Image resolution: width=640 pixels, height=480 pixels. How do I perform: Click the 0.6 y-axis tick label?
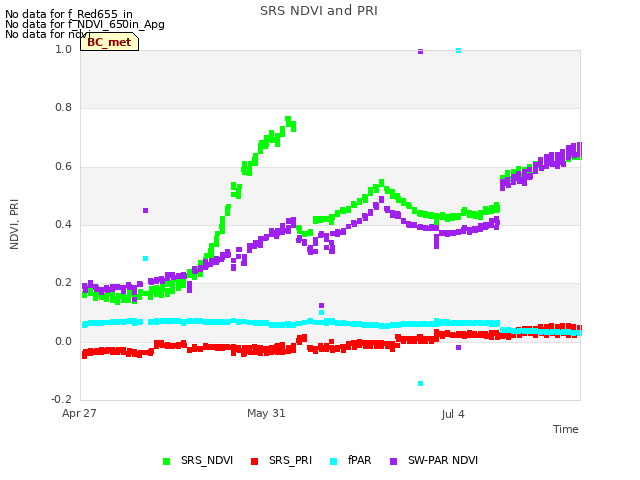point(63,167)
